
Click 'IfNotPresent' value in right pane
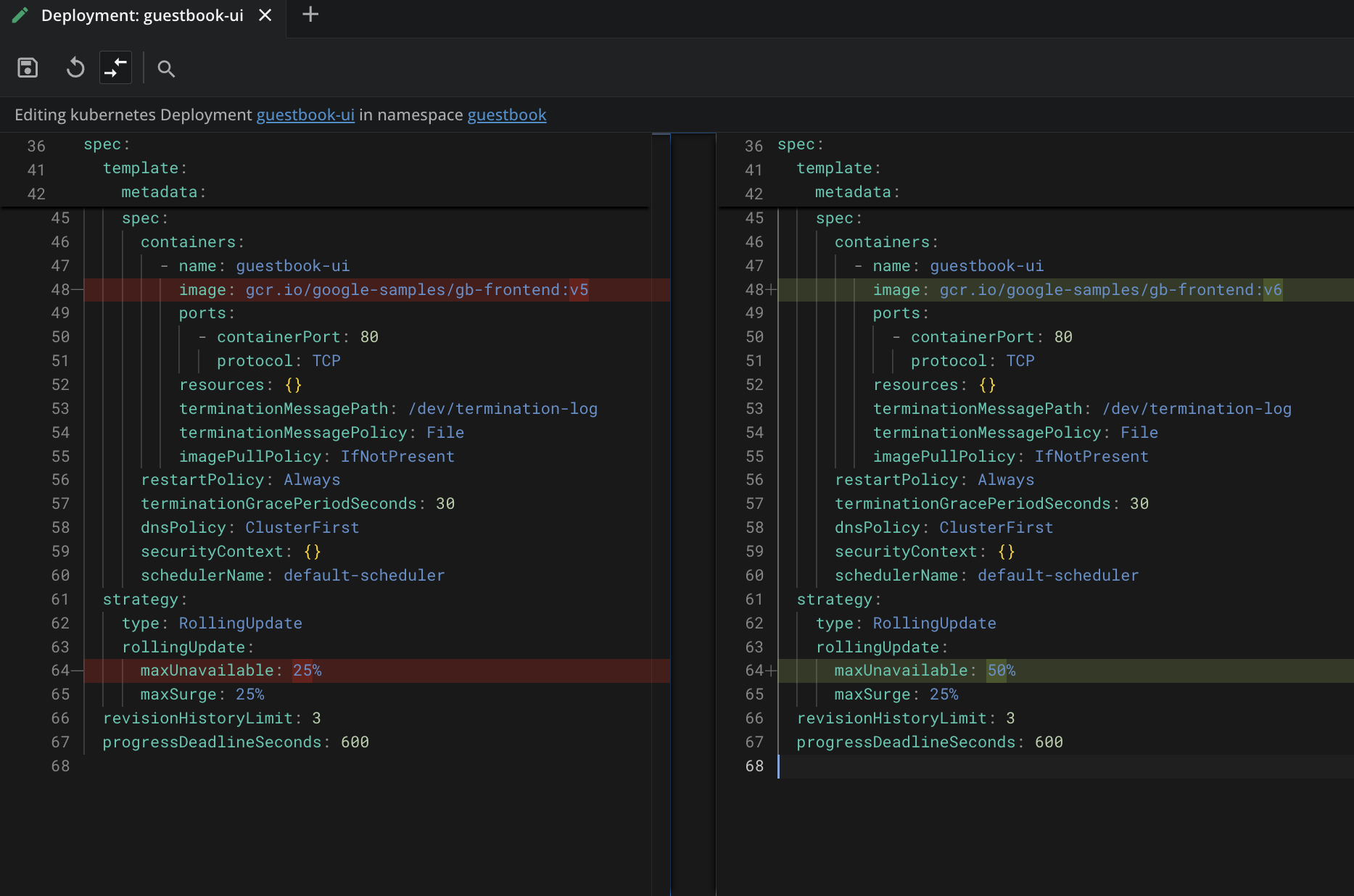tap(1091, 457)
